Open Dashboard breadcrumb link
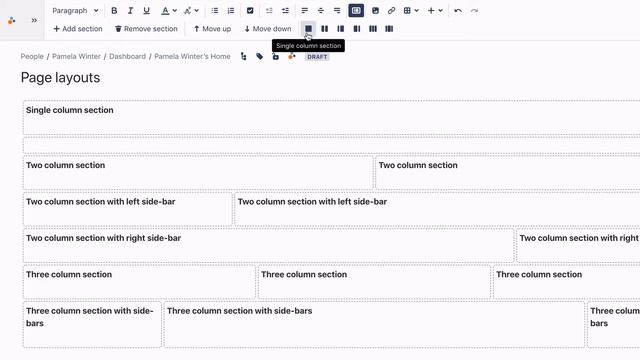 (x=127, y=56)
